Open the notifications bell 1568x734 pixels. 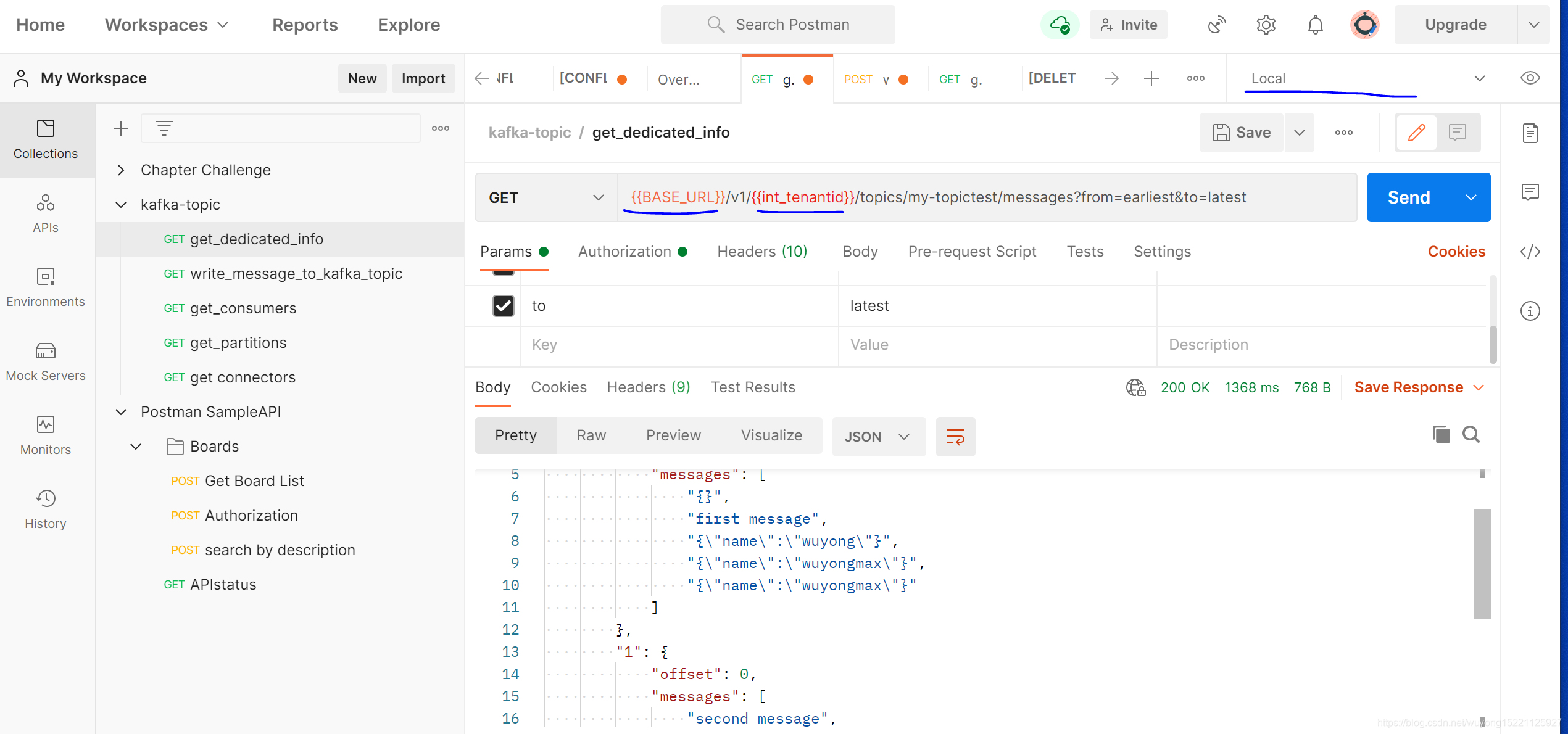(x=1315, y=25)
